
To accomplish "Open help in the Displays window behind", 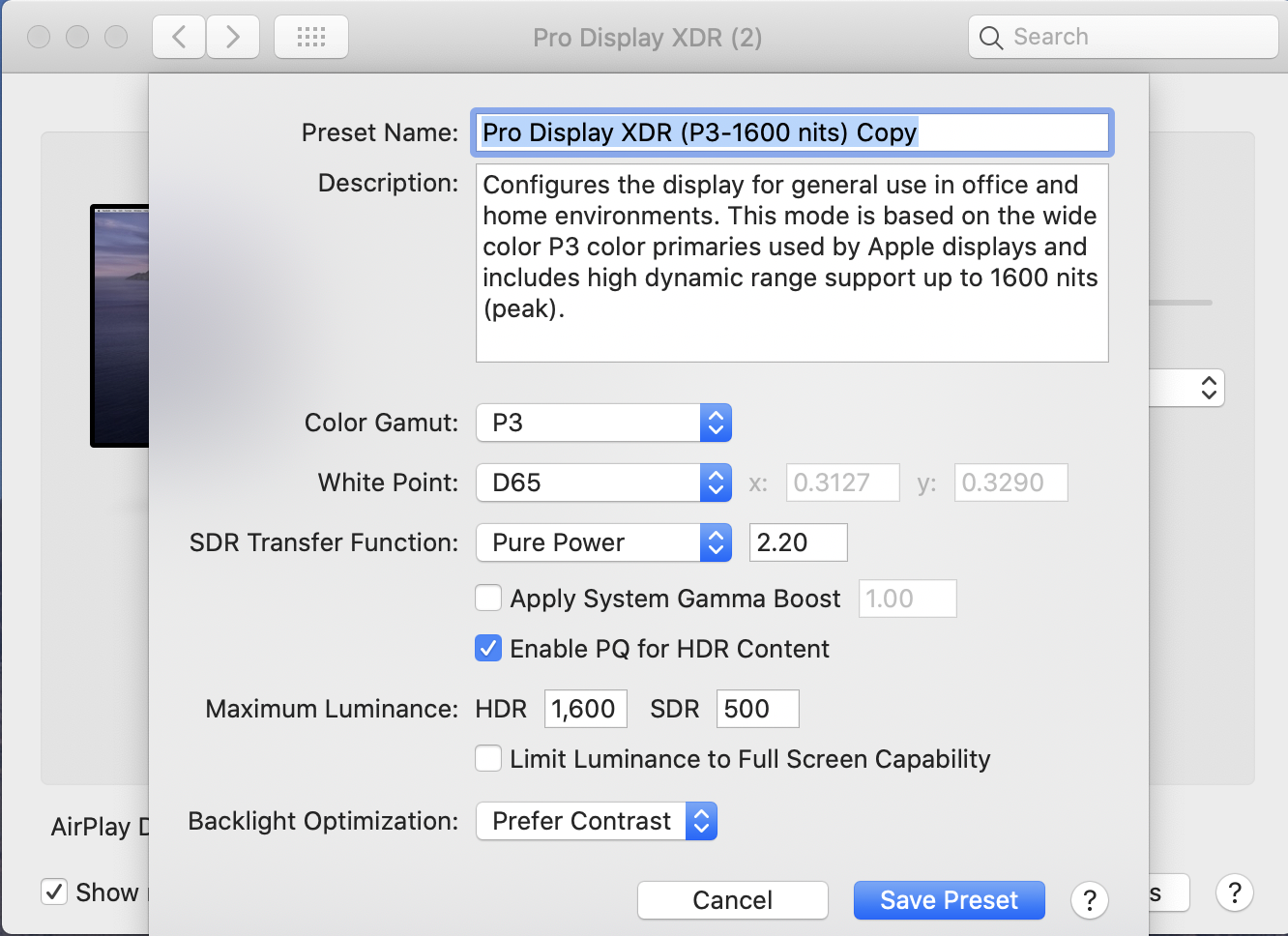I will (x=1235, y=892).
